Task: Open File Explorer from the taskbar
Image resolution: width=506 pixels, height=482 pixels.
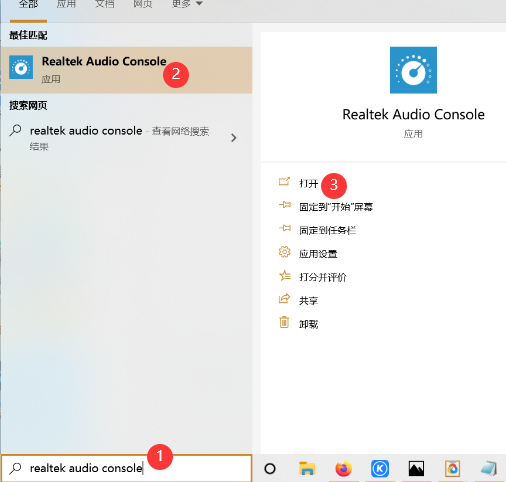Action: point(307,469)
